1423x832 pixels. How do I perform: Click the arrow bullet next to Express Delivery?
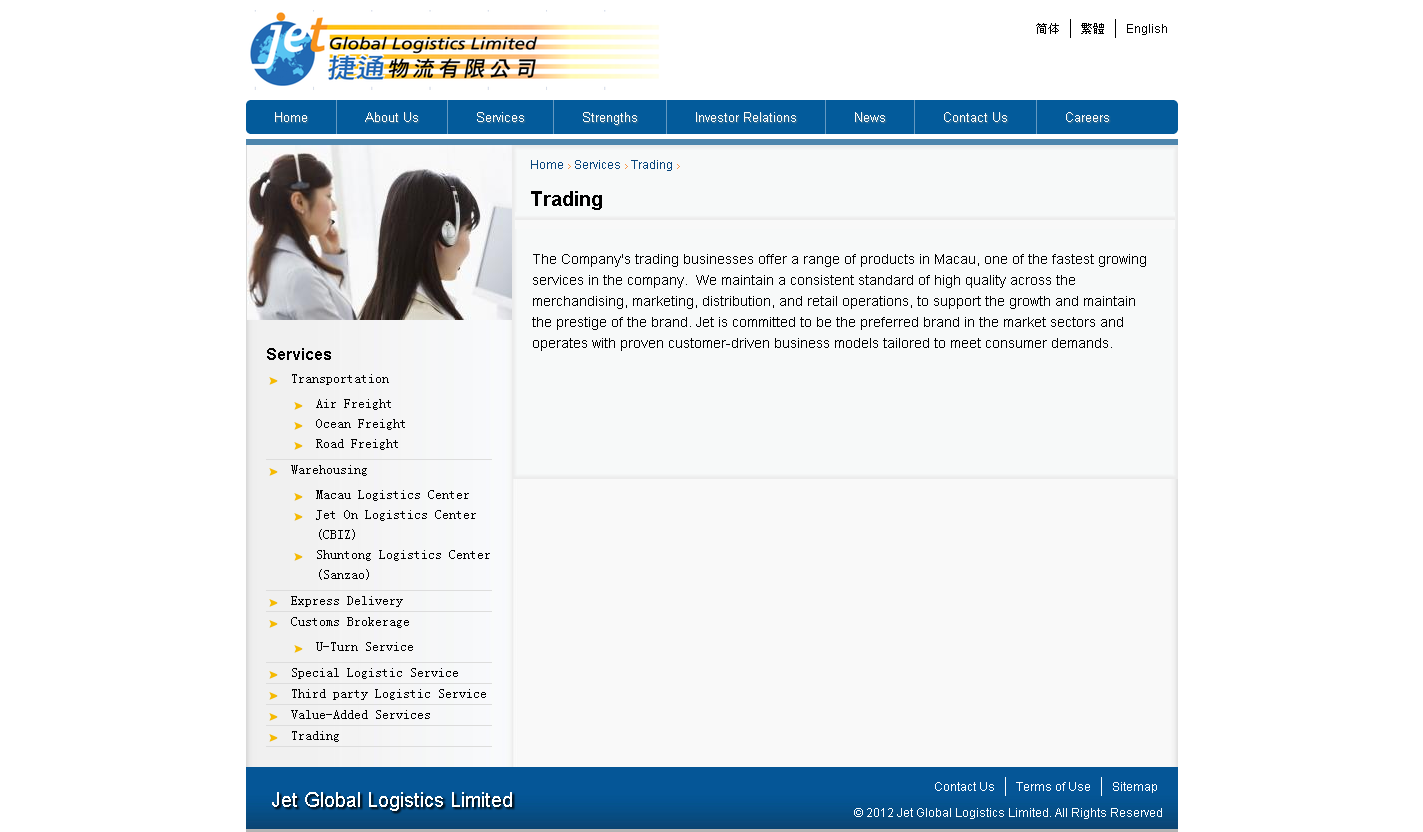point(274,602)
